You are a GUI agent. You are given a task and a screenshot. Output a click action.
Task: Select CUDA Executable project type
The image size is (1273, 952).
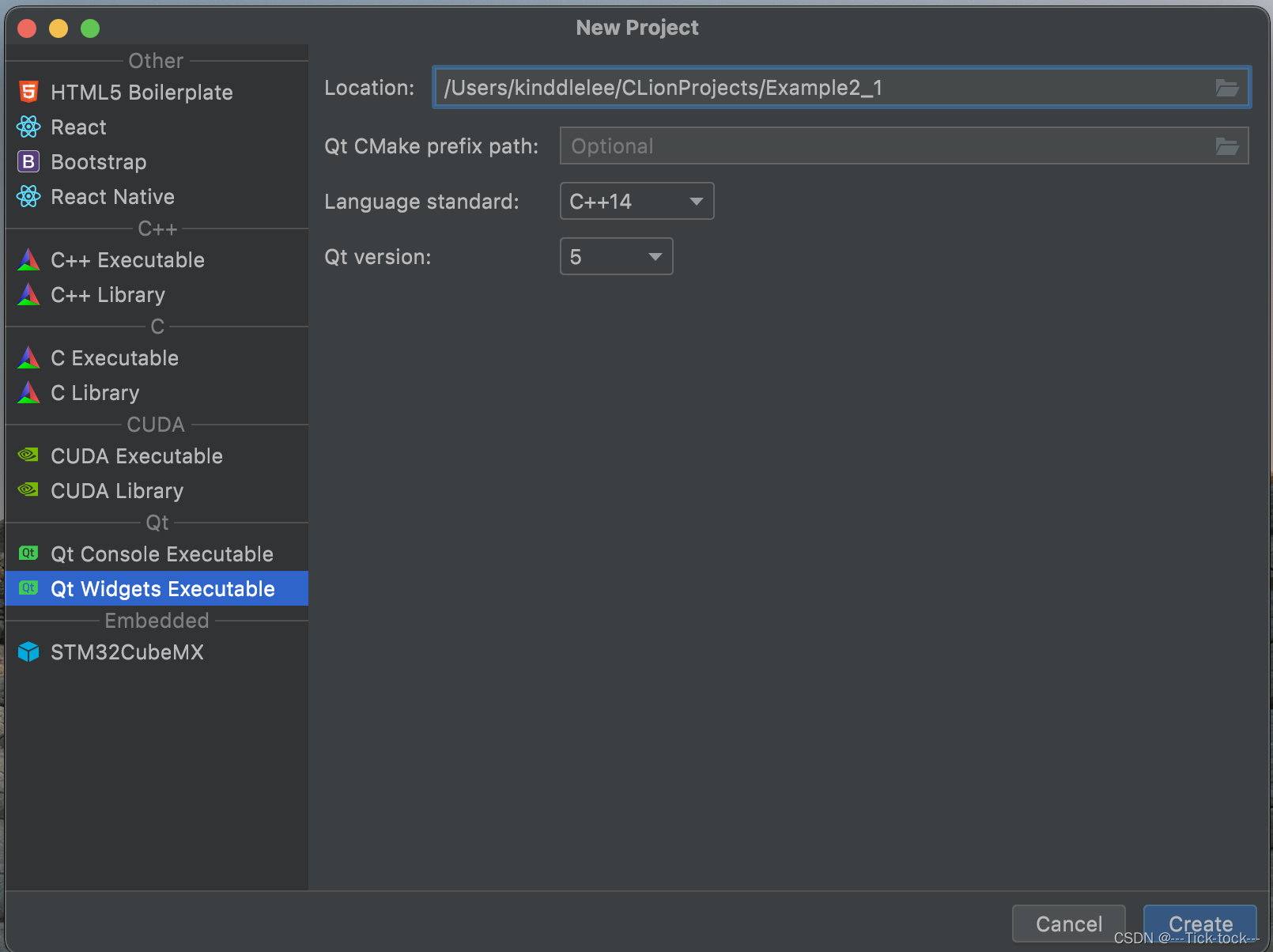157,455
